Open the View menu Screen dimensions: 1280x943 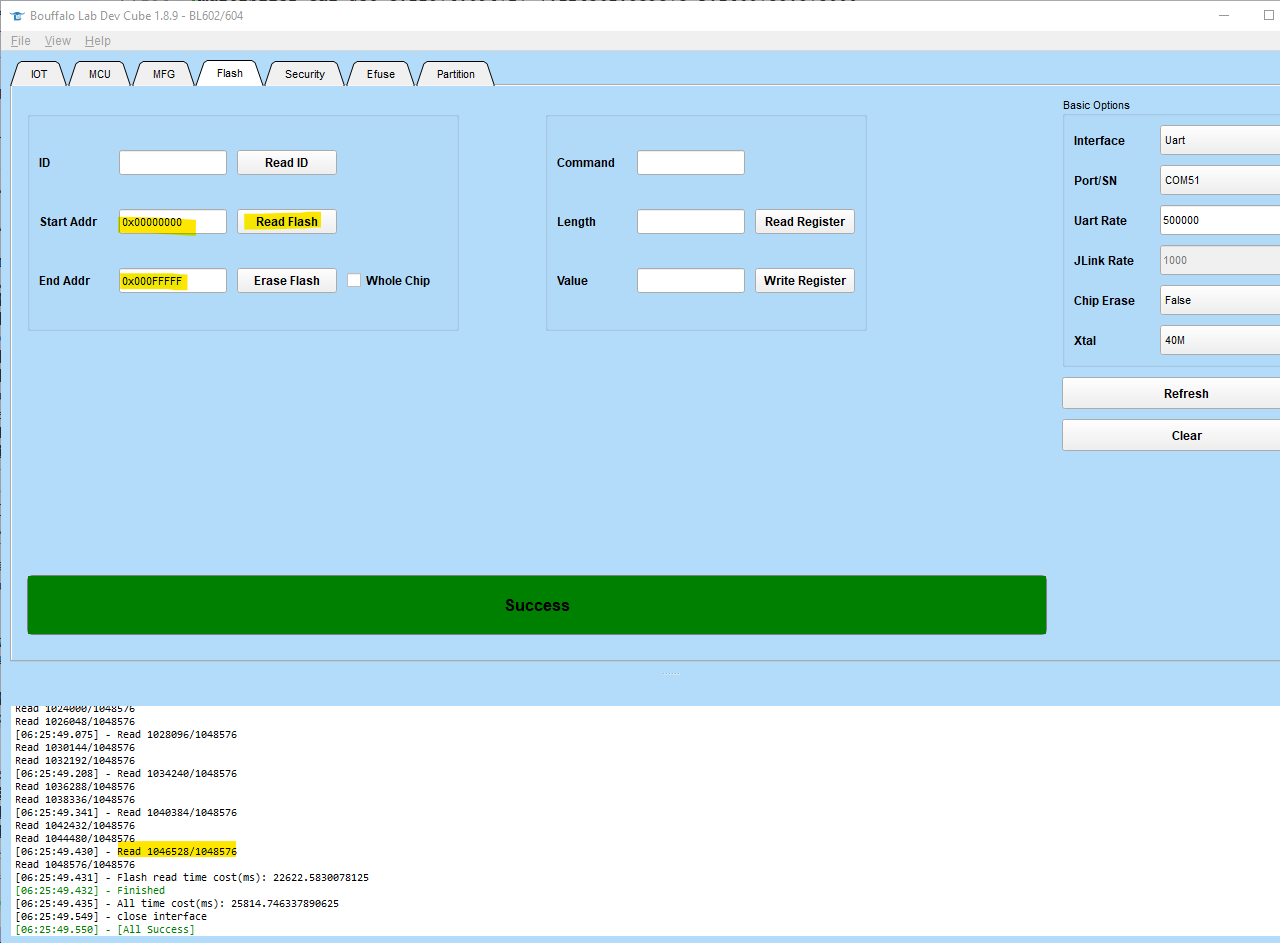[58, 41]
